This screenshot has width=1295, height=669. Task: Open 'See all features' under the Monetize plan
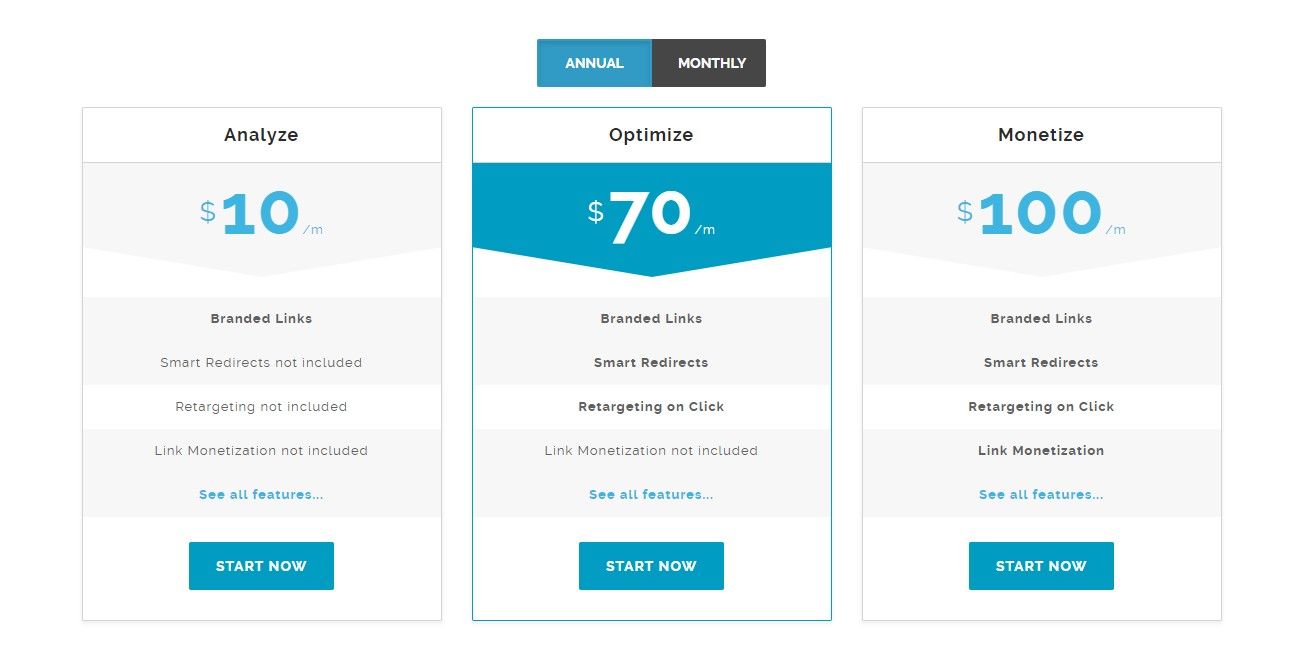(x=1041, y=494)
